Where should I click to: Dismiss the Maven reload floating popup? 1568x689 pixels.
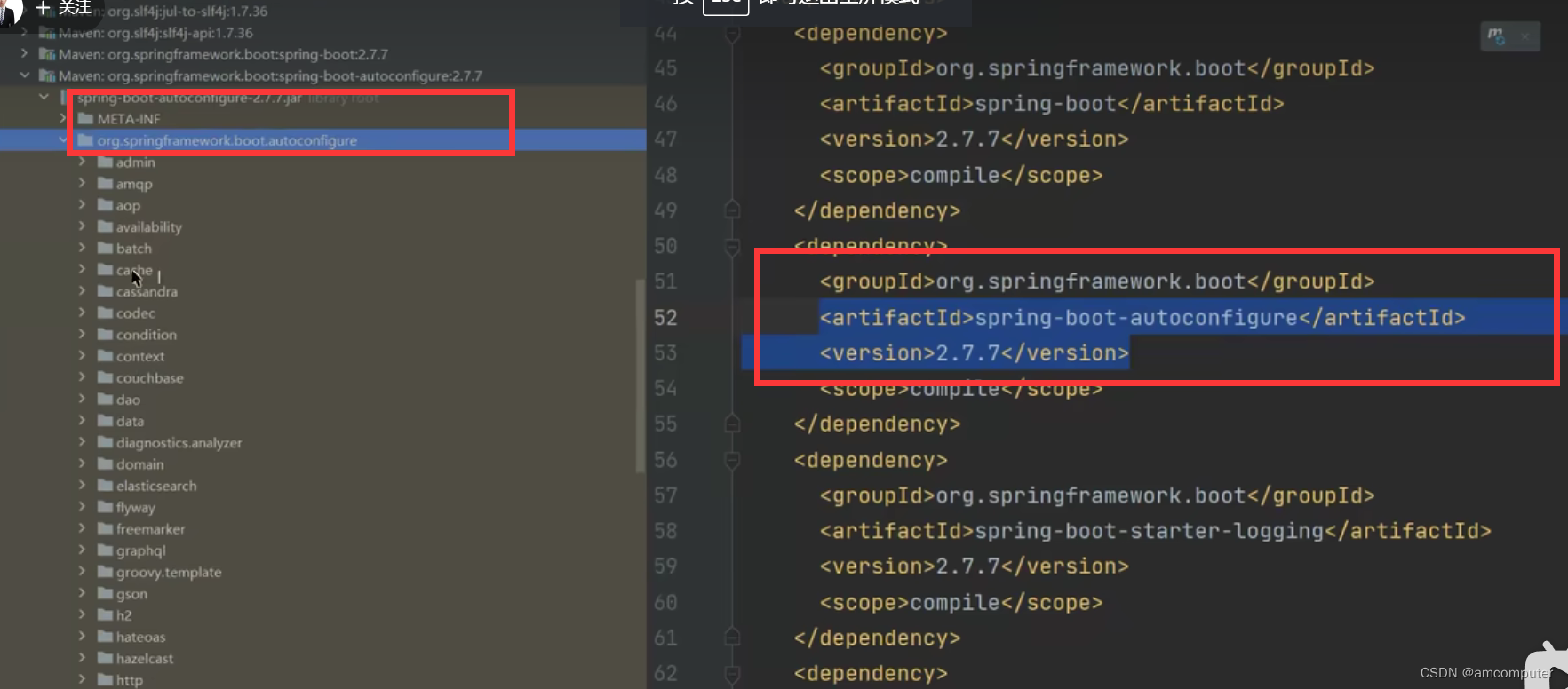click(1524, 36)
